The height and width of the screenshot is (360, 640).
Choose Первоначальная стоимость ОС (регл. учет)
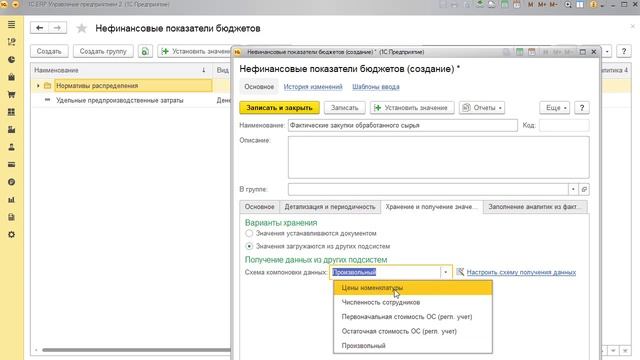pyautogui.click(x=413, y=317)
